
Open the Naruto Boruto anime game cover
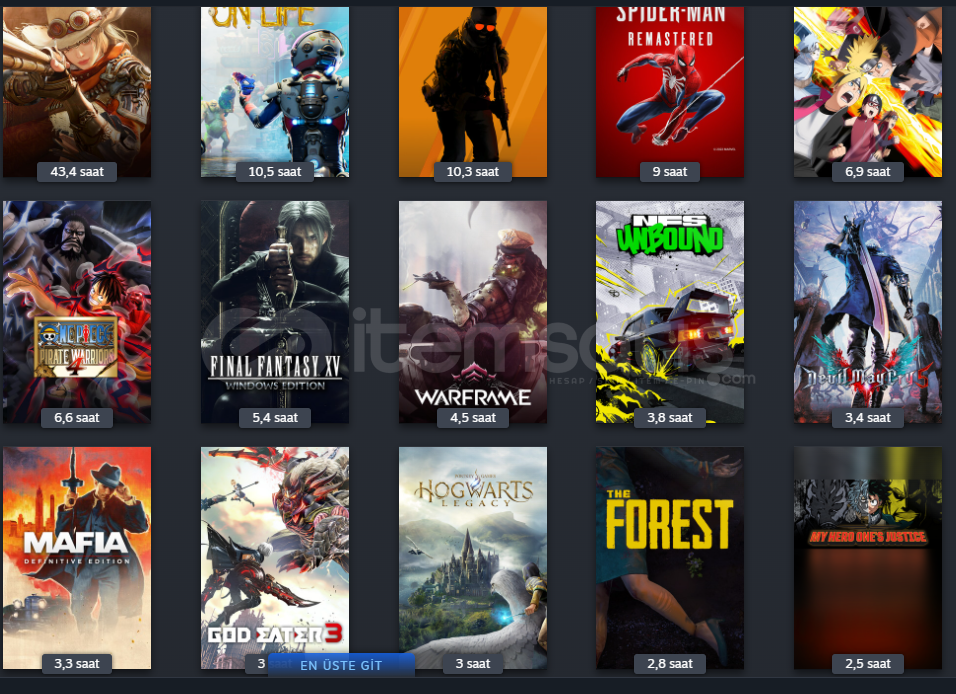(868, 91)
